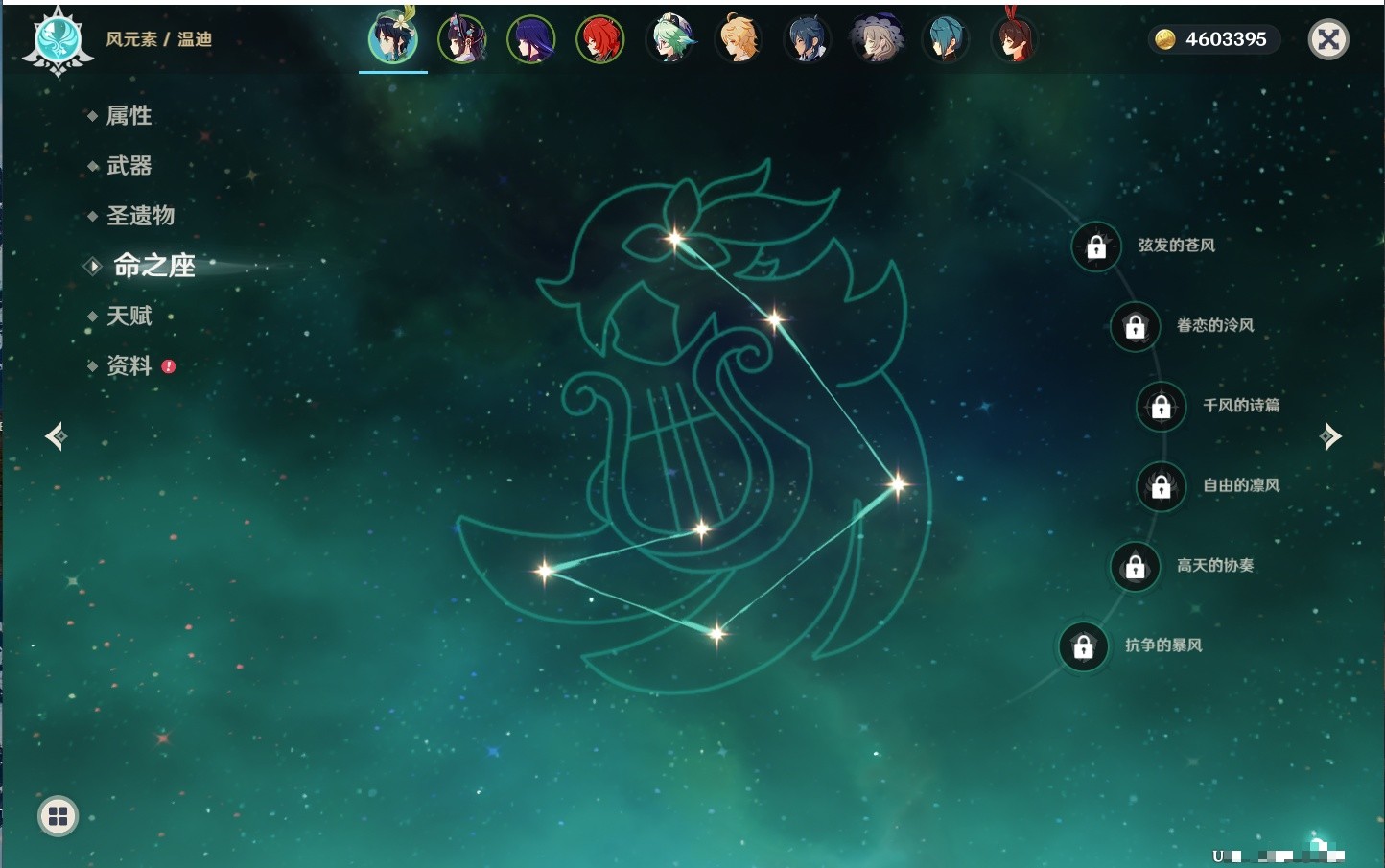Viewport: 1385px width, 868px height.
Task: Select the dark-blue-haired Kaeya avatar
Action: pyautogui.click(x=807, y=40)
